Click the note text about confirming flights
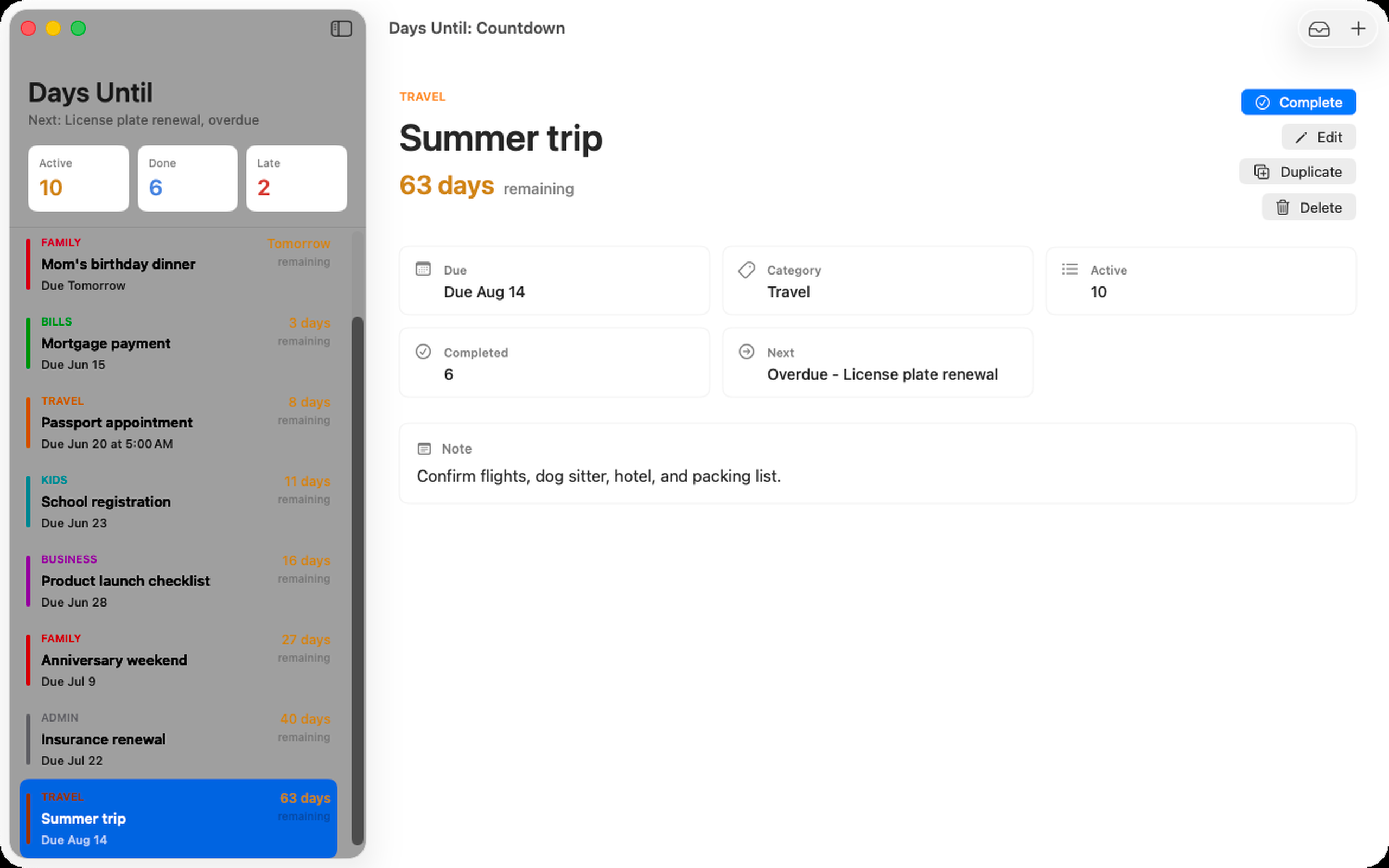The width and height of the screenshot is (1389, 868). coord(598,476)
